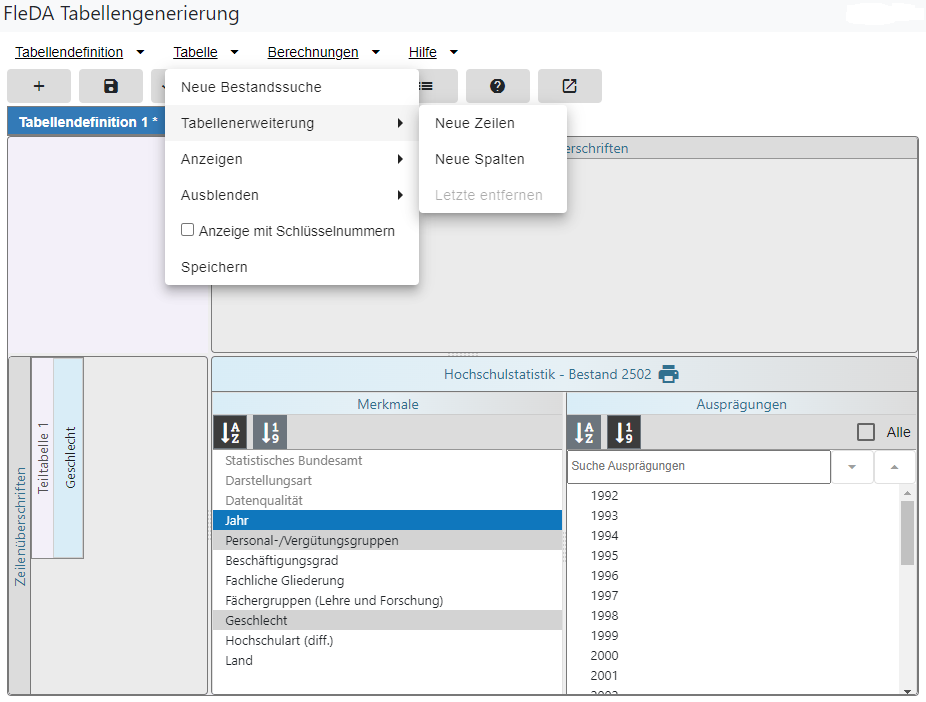Expand the Ausblenden submenu
The image size is (926, 702).
pos(292,195)
